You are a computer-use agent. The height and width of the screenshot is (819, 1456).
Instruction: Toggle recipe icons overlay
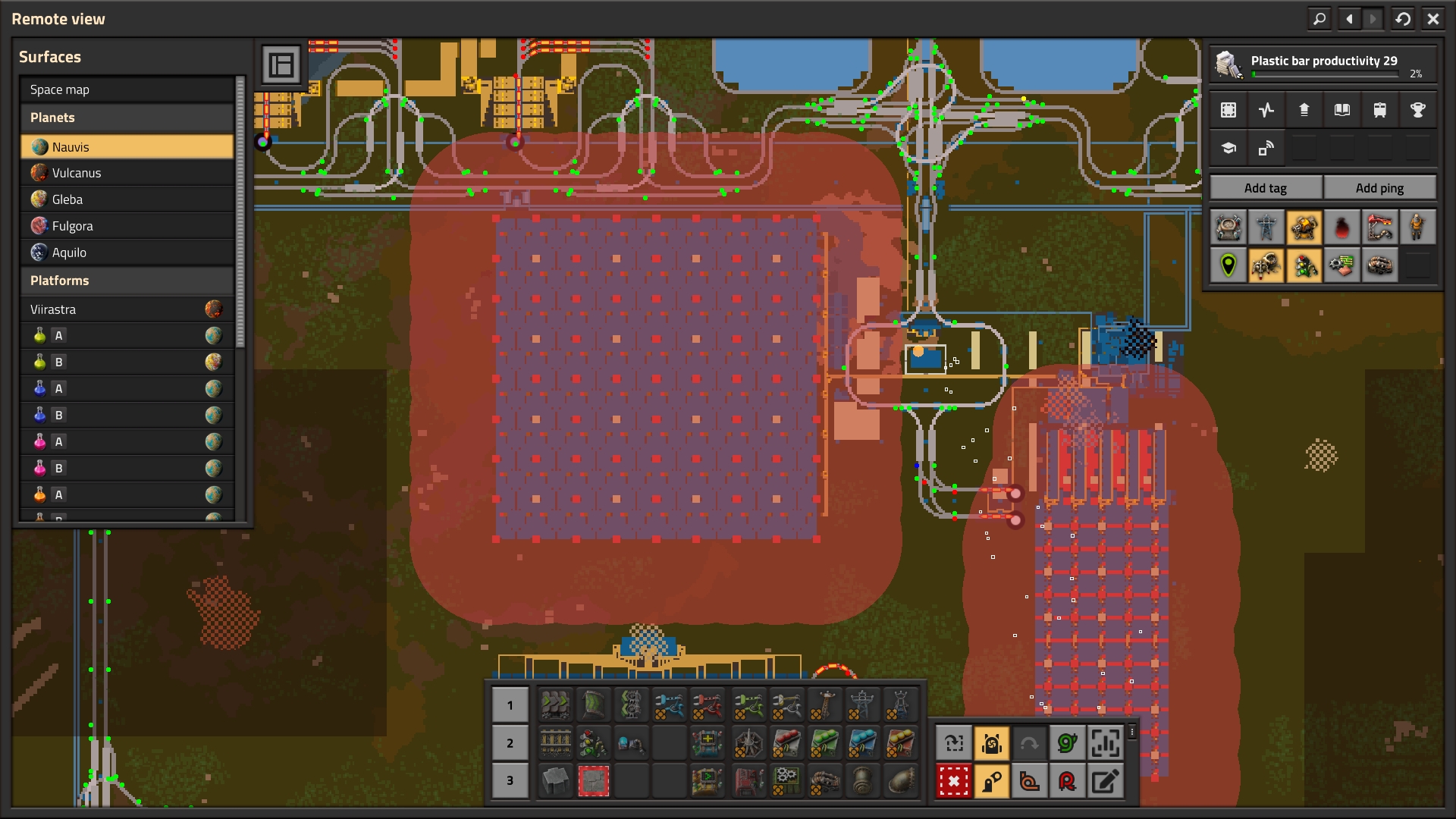(x=1342, y=265)
